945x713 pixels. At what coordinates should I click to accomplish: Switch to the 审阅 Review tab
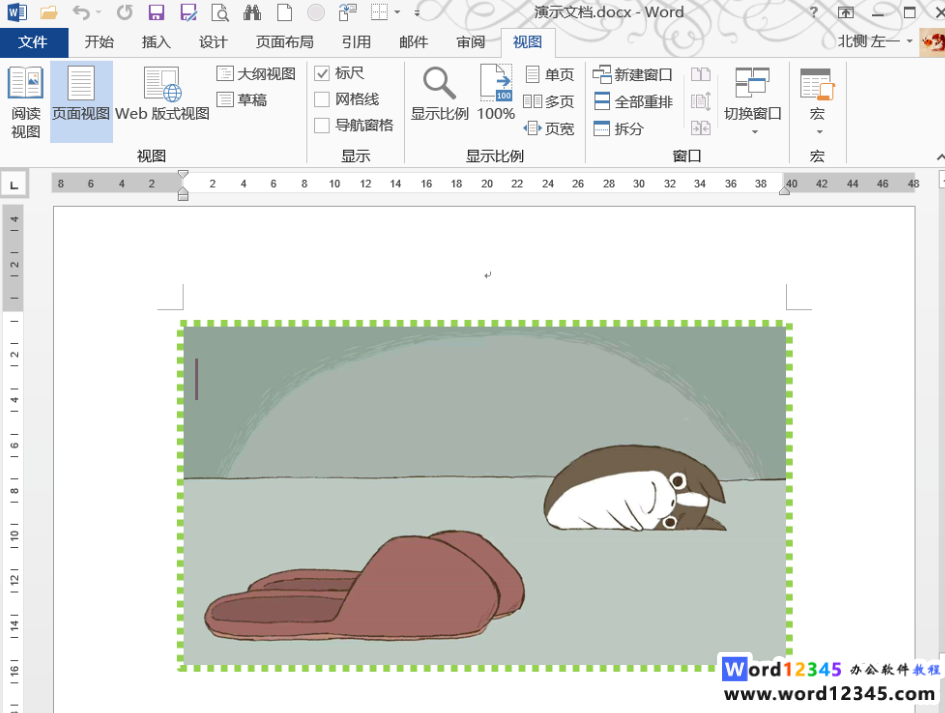click(x=471, y=42)
